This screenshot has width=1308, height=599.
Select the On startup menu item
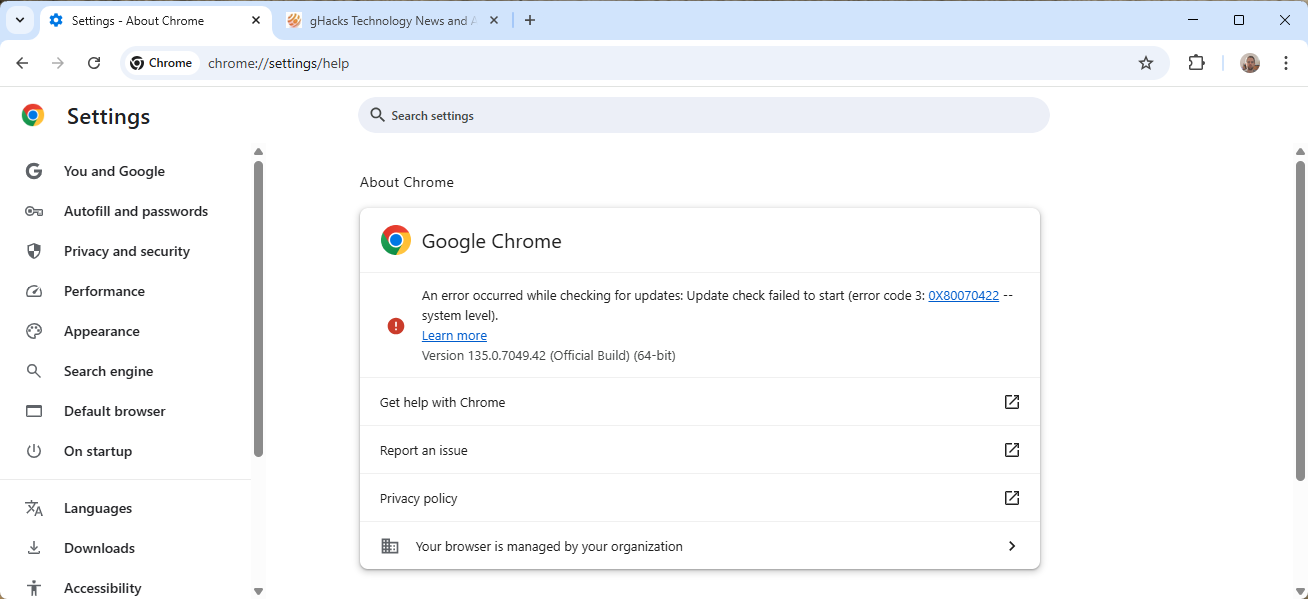pos(97,451)
